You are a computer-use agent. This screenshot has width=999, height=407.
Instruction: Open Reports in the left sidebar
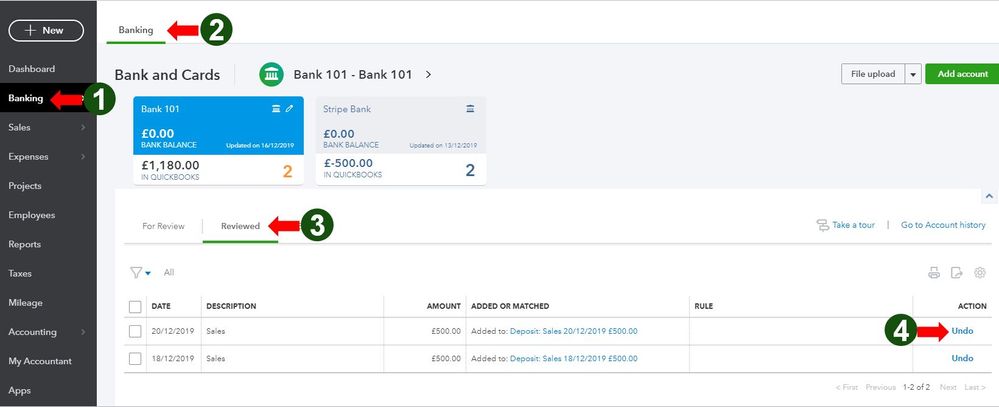tap(25, 244)
